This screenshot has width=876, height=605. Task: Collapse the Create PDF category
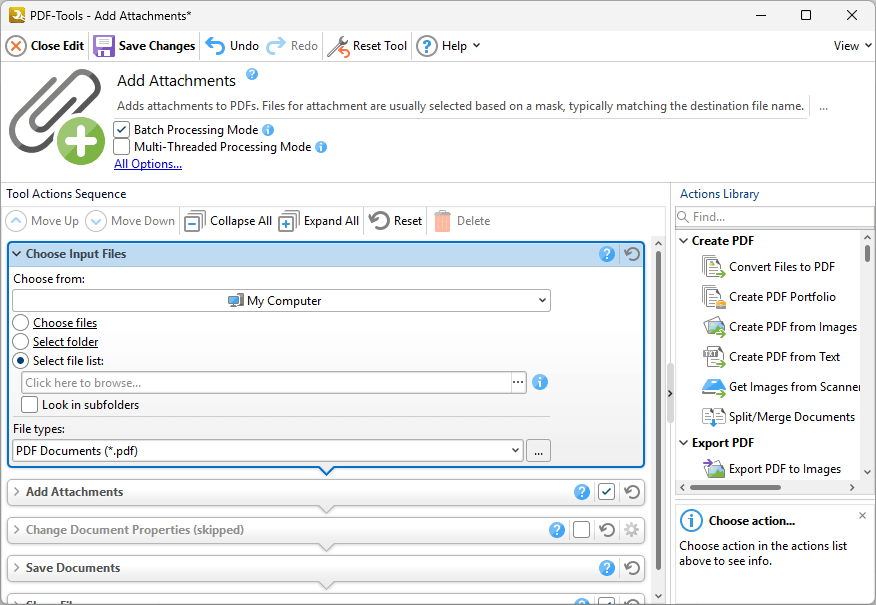(x=684, y=241)
